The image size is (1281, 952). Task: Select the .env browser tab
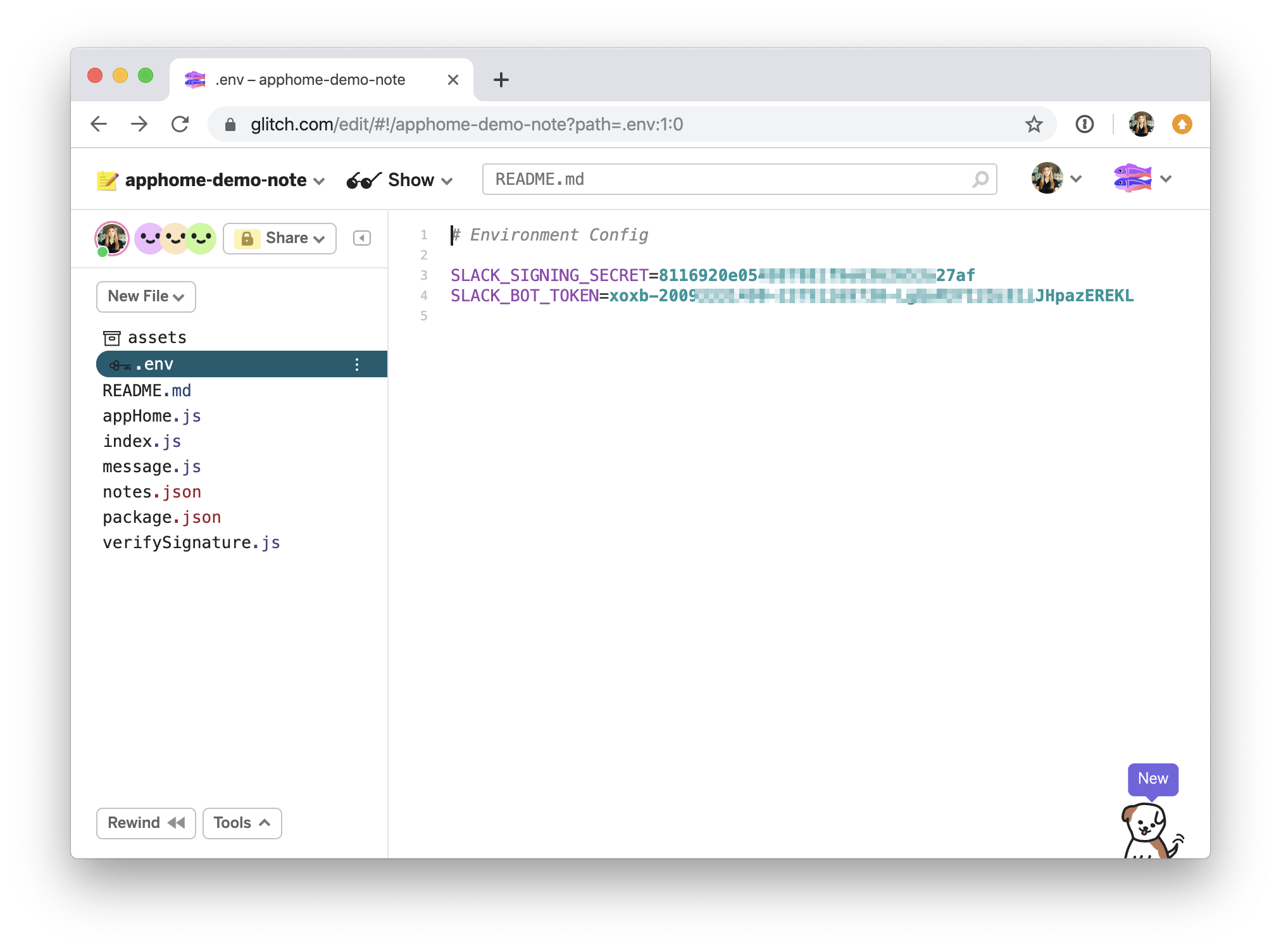310,79
